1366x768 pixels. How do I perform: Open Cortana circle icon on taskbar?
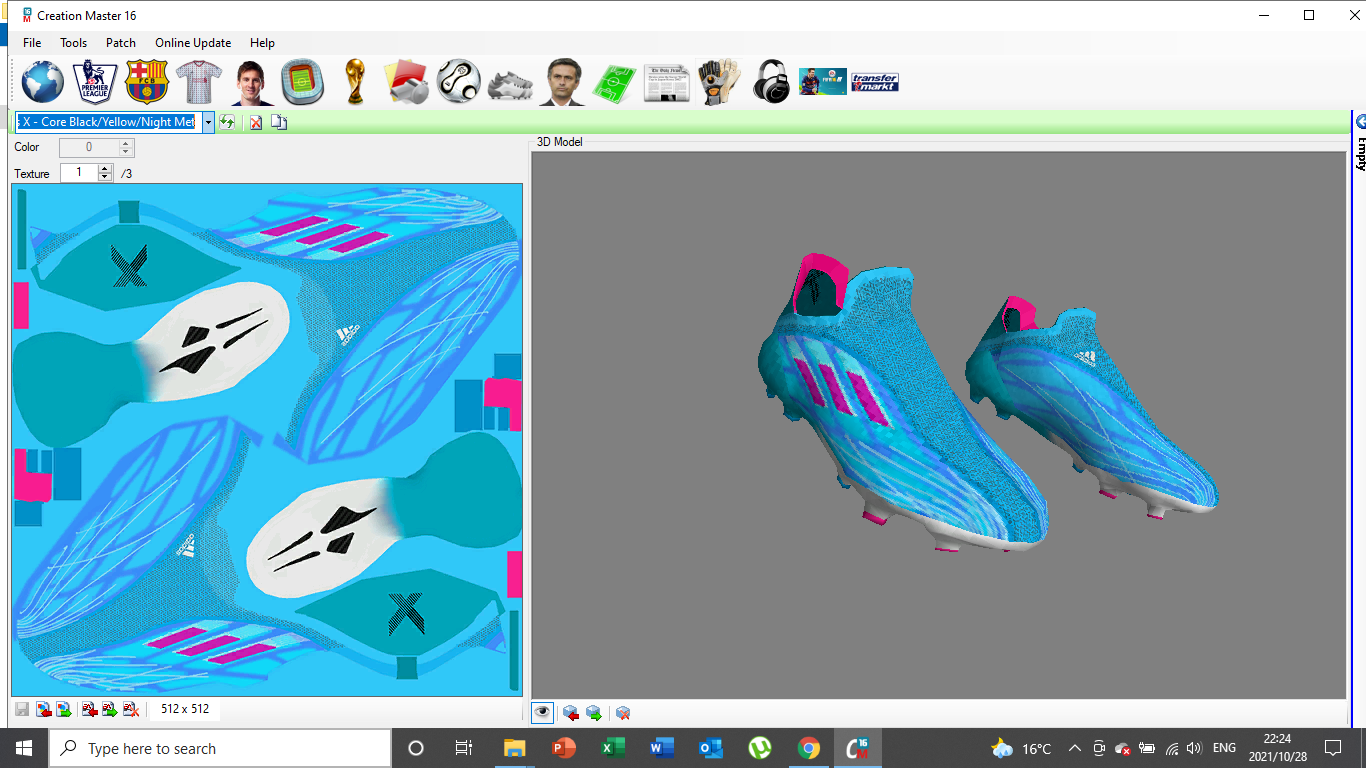click(x=416, y=748)
